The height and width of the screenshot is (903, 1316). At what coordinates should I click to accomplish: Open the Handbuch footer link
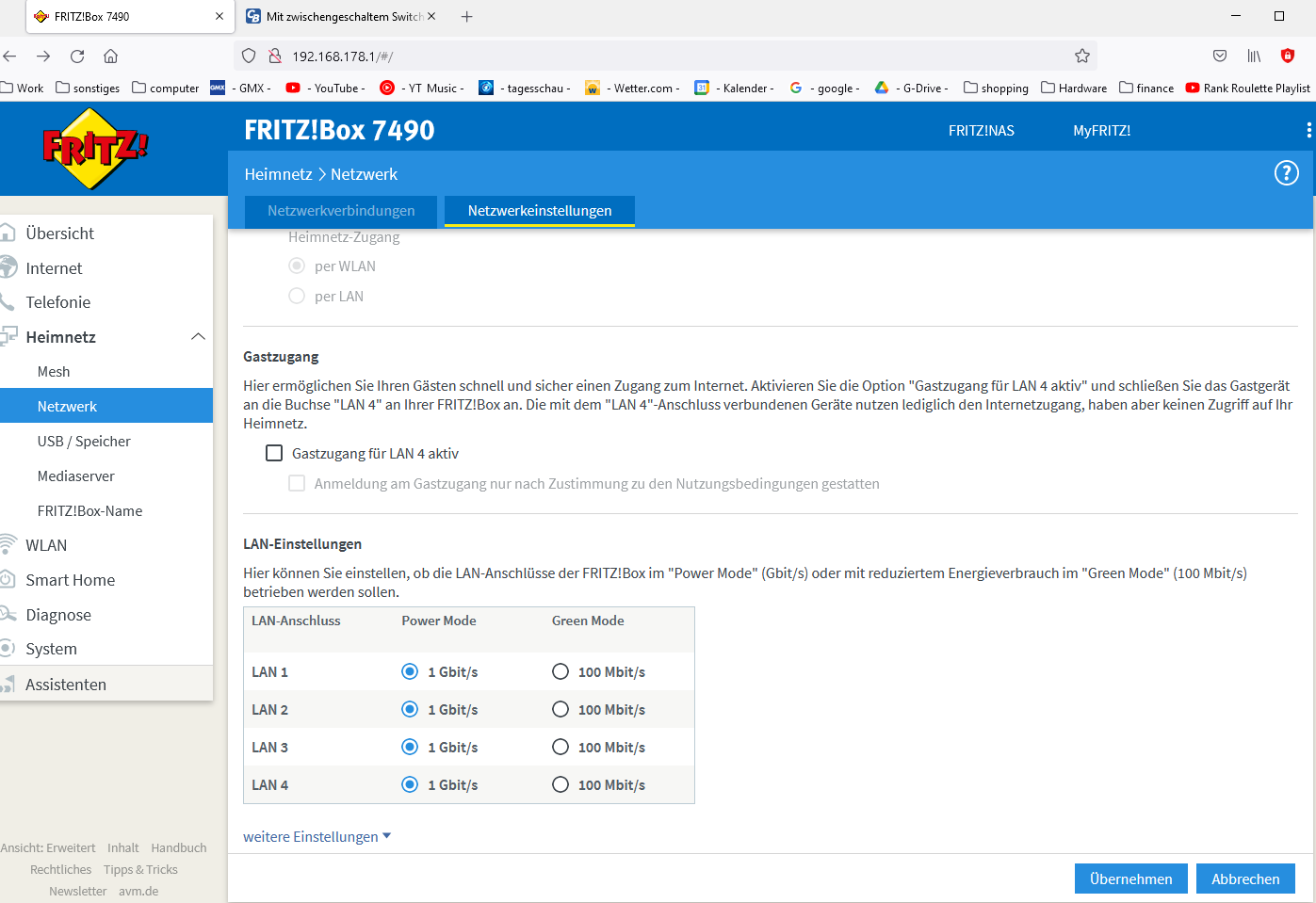coord(179,847)
